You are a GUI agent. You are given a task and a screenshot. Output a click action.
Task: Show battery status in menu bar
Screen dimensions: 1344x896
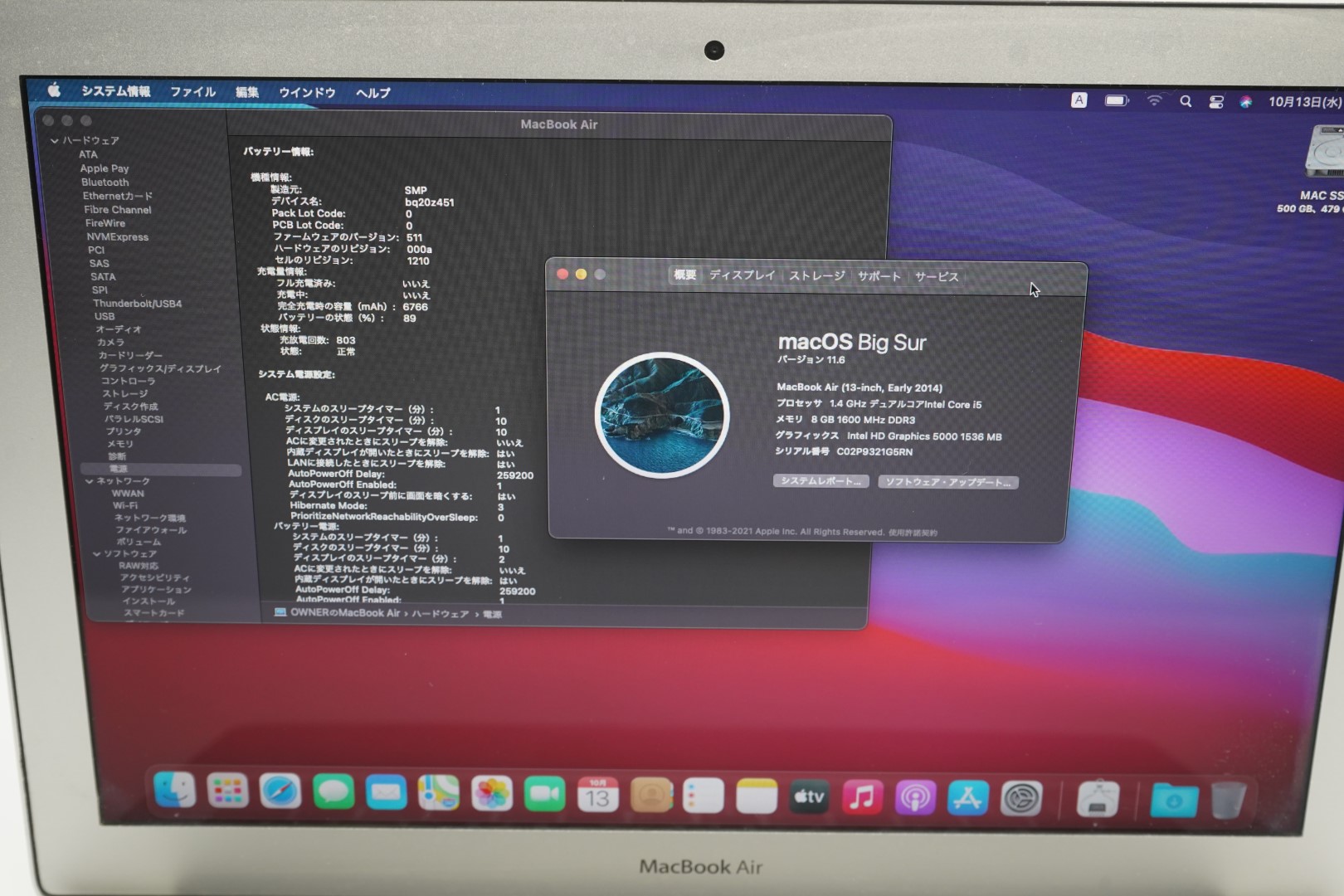pos(1117,100)
